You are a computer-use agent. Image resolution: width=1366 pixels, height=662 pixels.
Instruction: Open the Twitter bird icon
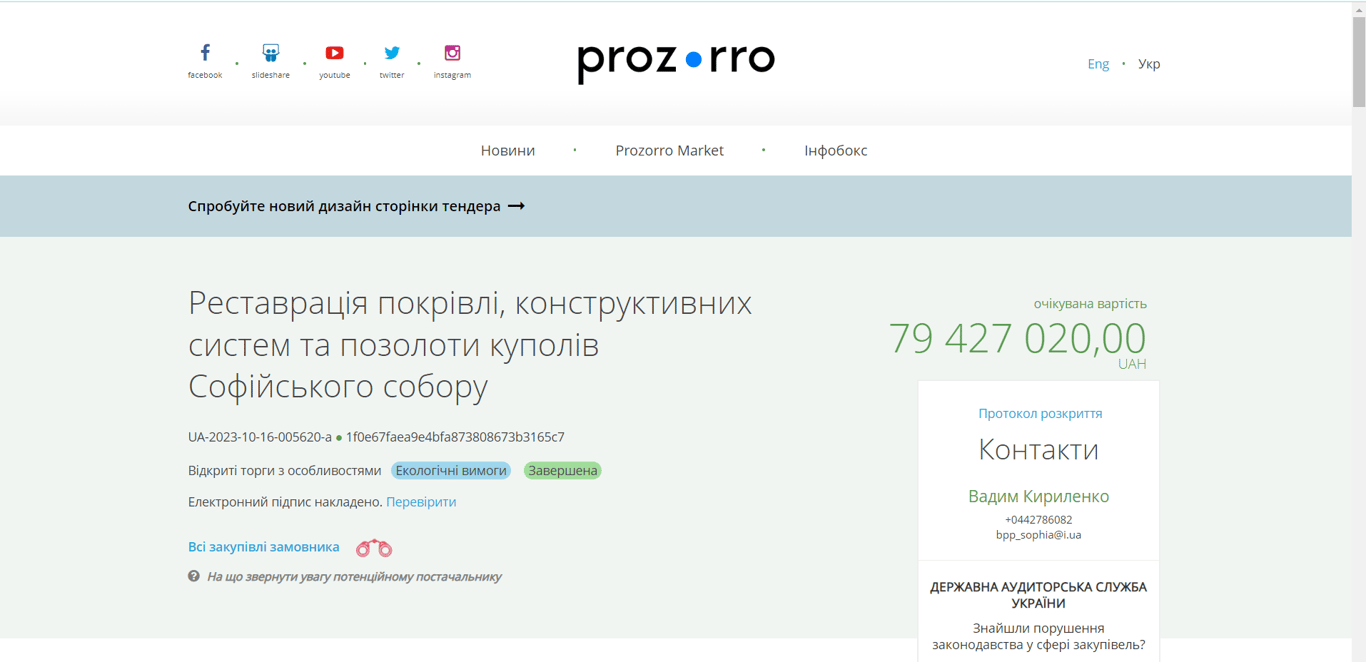392,53
